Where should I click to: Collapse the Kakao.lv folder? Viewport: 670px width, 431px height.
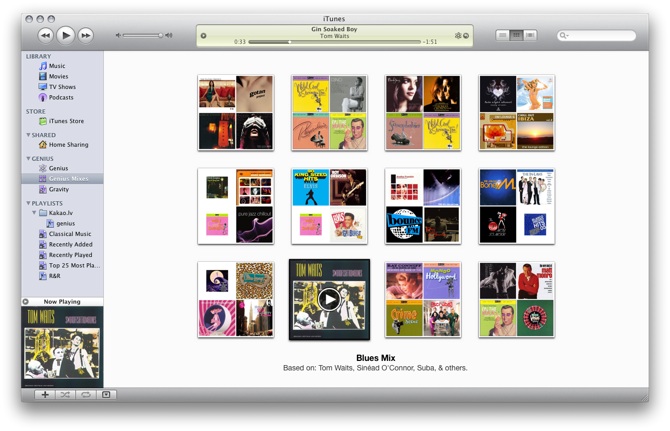click(34, 213)
